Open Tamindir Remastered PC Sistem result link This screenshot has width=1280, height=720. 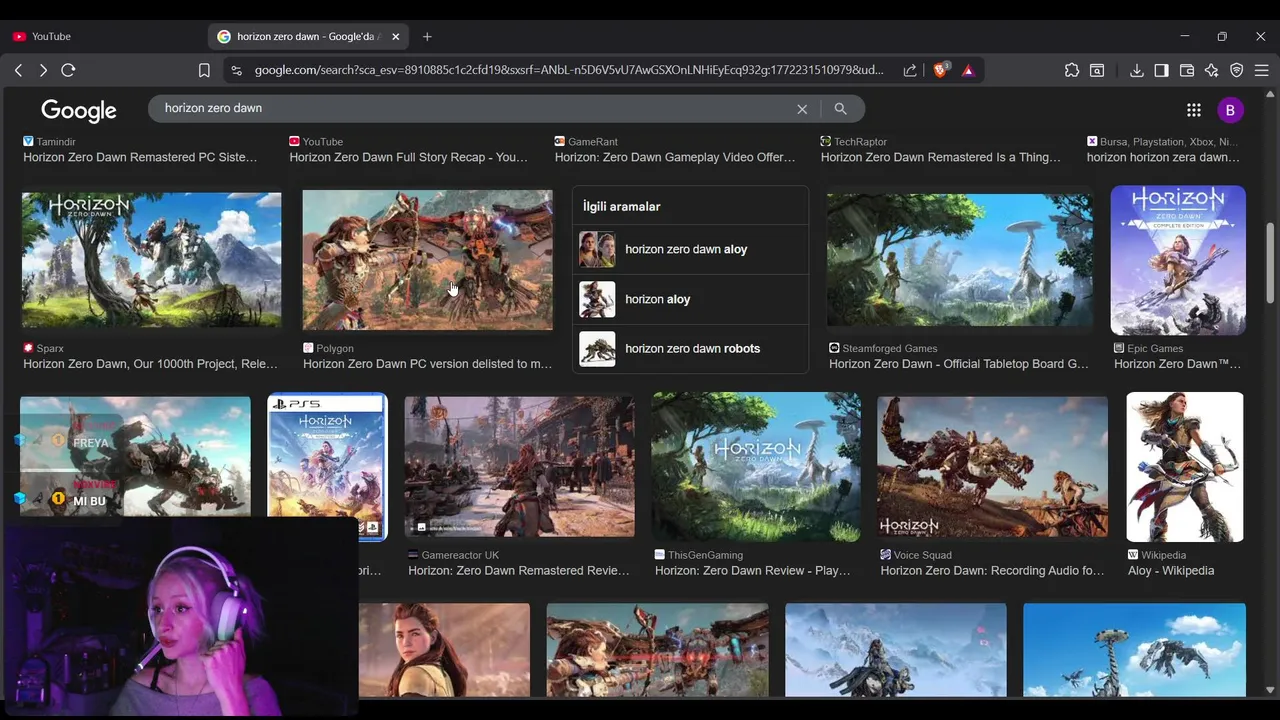(140, 157)
